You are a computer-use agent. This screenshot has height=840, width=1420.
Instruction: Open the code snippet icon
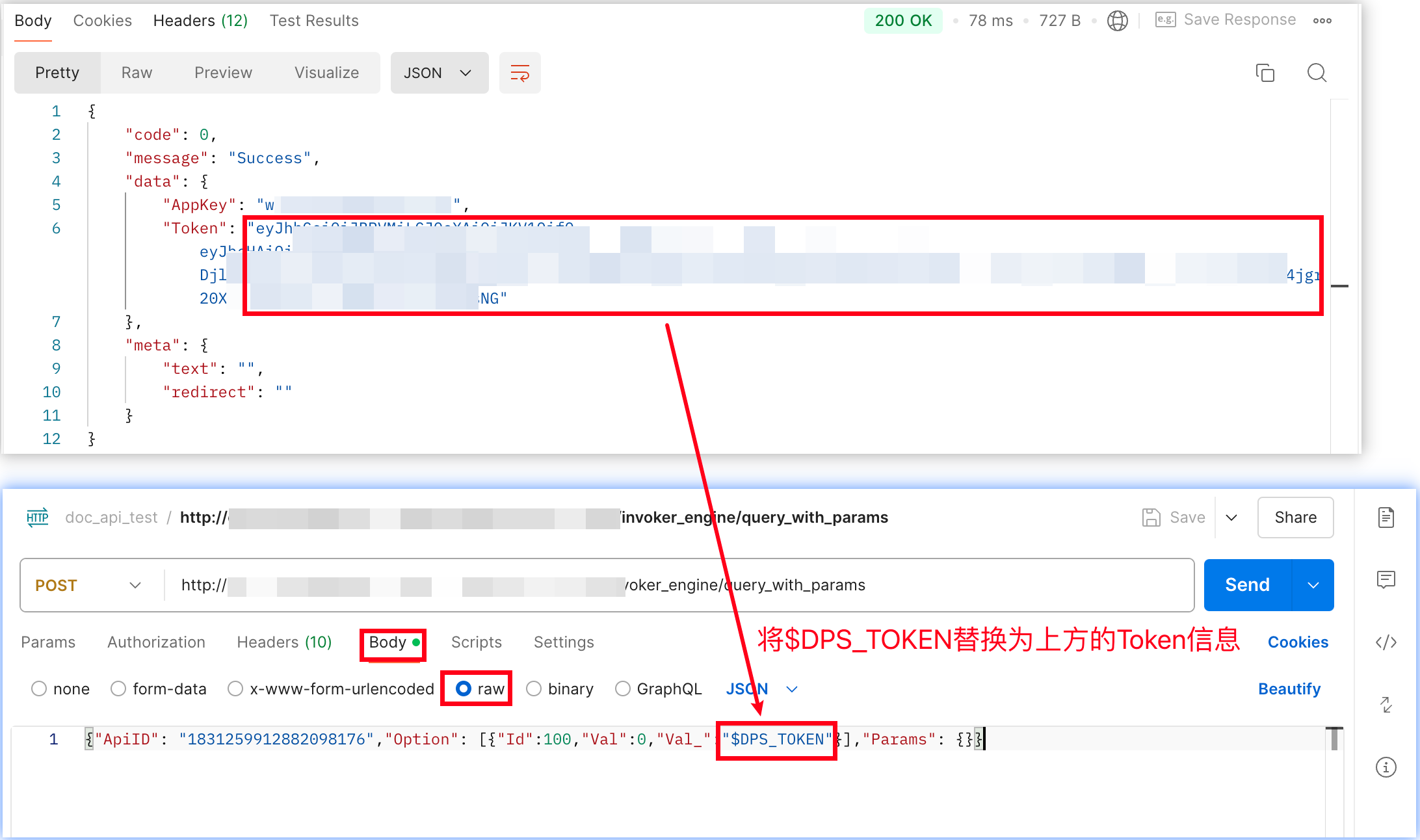coord(1386,642)
